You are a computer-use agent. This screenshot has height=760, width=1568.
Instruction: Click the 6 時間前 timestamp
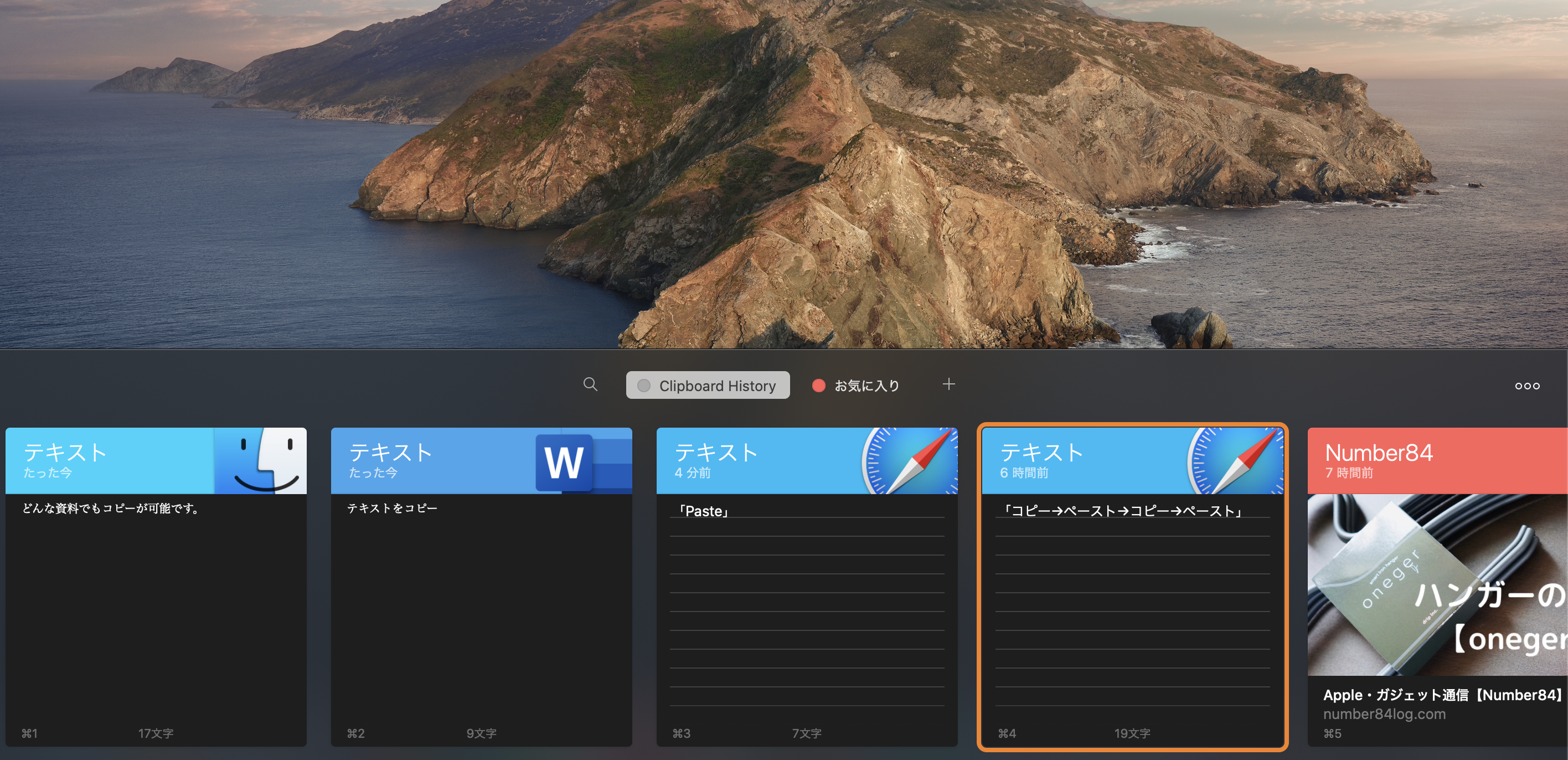point(1024,473)
